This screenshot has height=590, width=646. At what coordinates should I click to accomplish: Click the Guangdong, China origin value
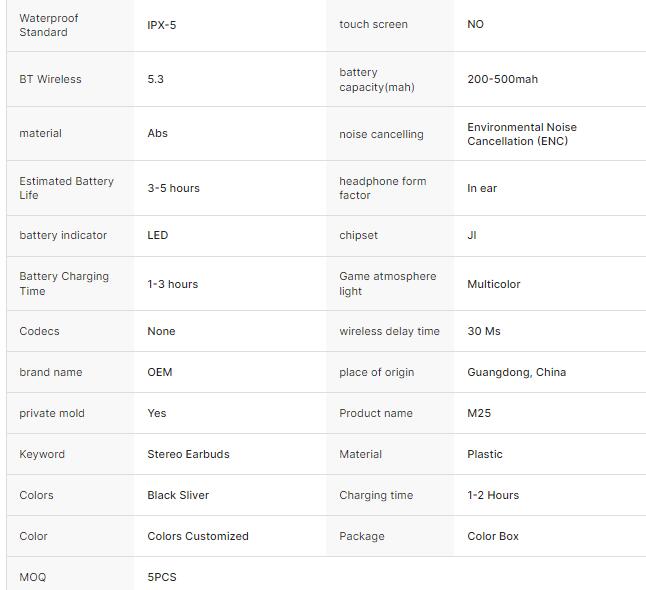click(x=516, y=372)
